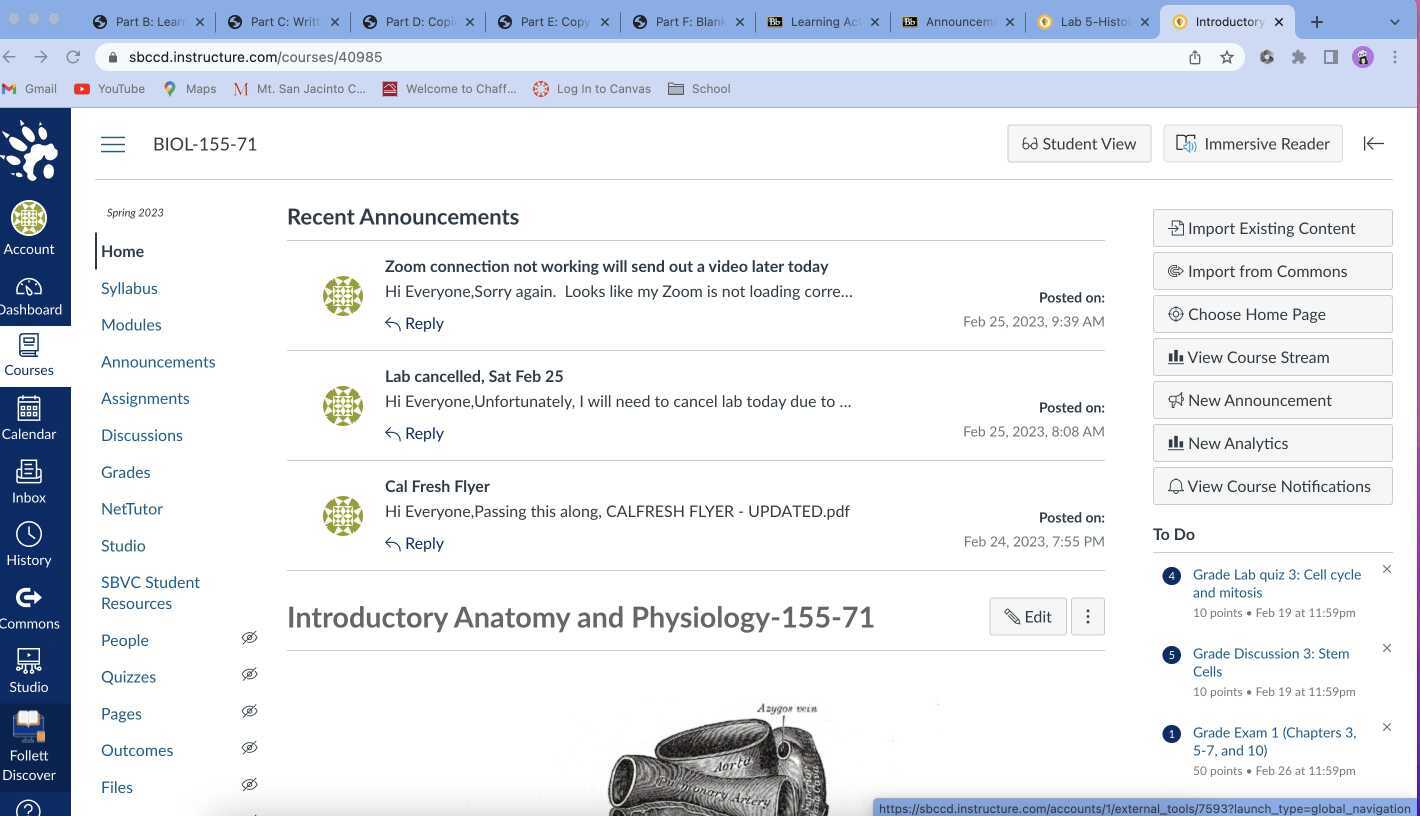Collapse the right sidebar with arrow button

click(x=1373, y=144)
